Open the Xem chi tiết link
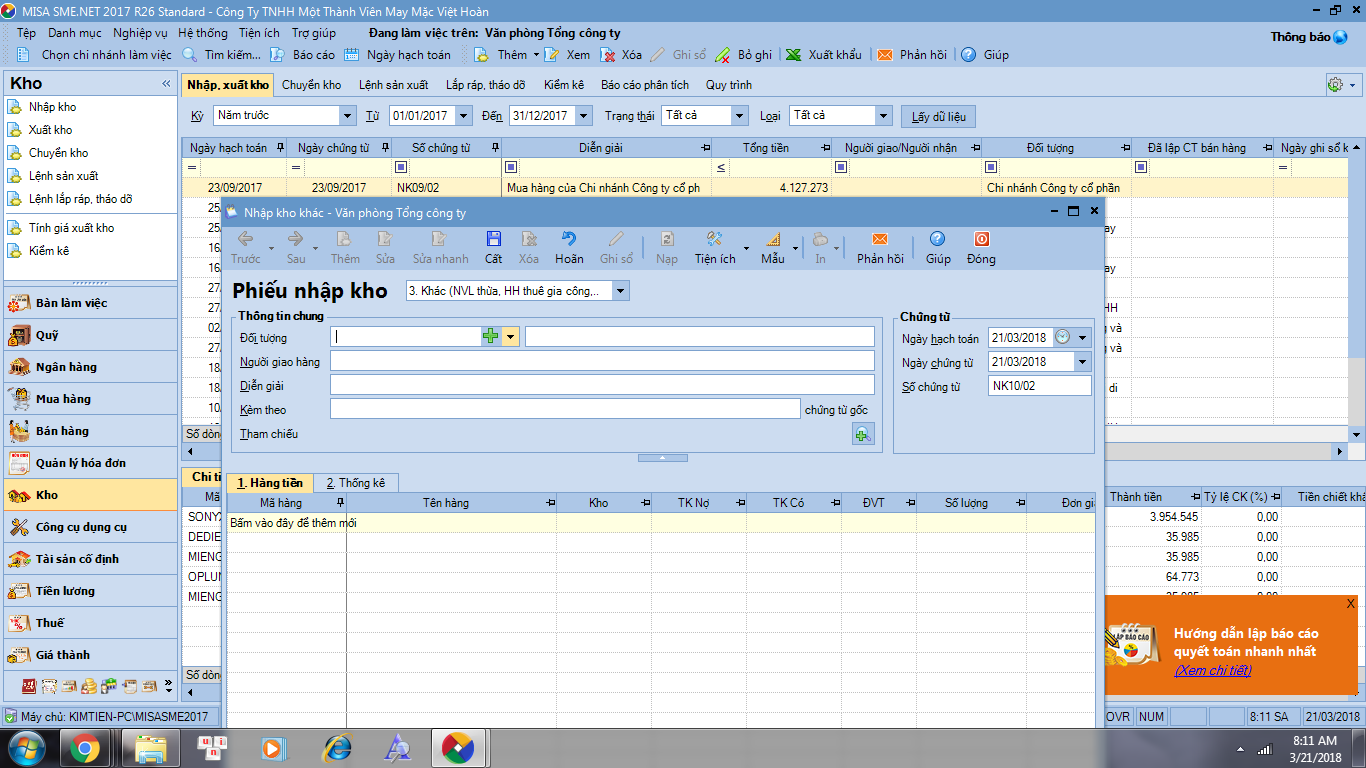This screenshot has width=1366, height=768. click(1212, 670)
